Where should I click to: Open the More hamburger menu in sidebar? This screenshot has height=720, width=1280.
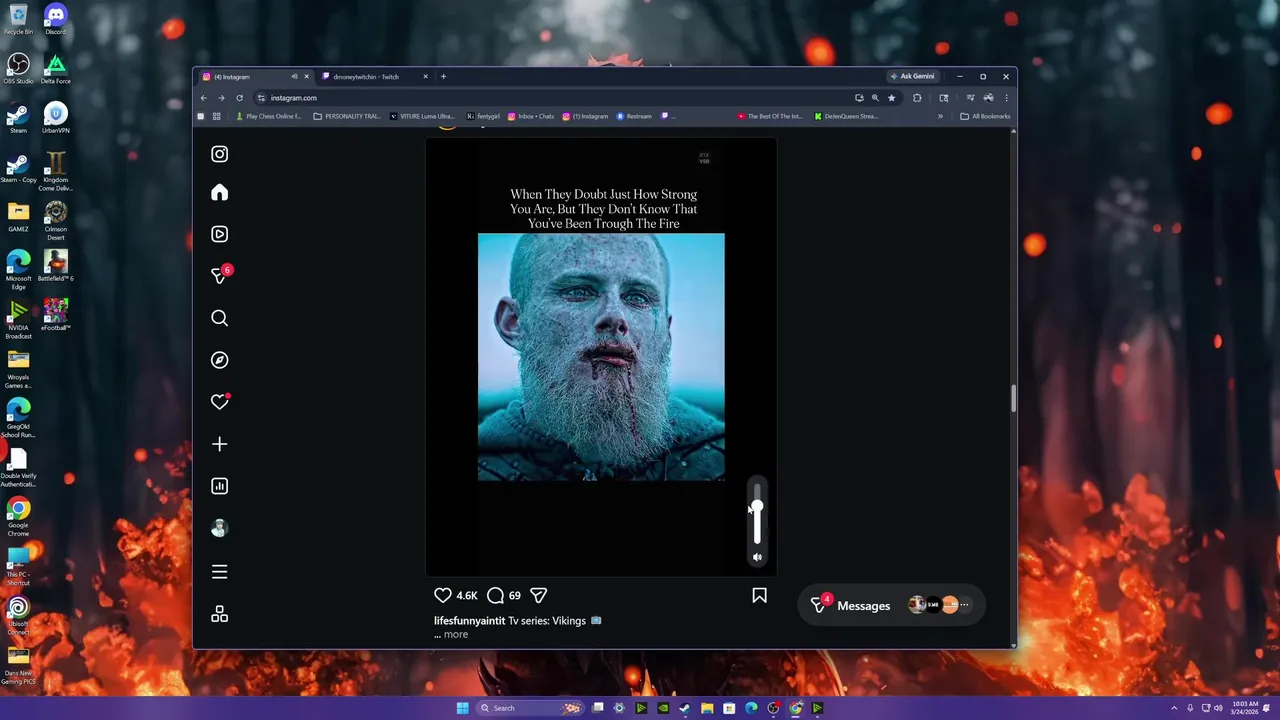point(219,572)
